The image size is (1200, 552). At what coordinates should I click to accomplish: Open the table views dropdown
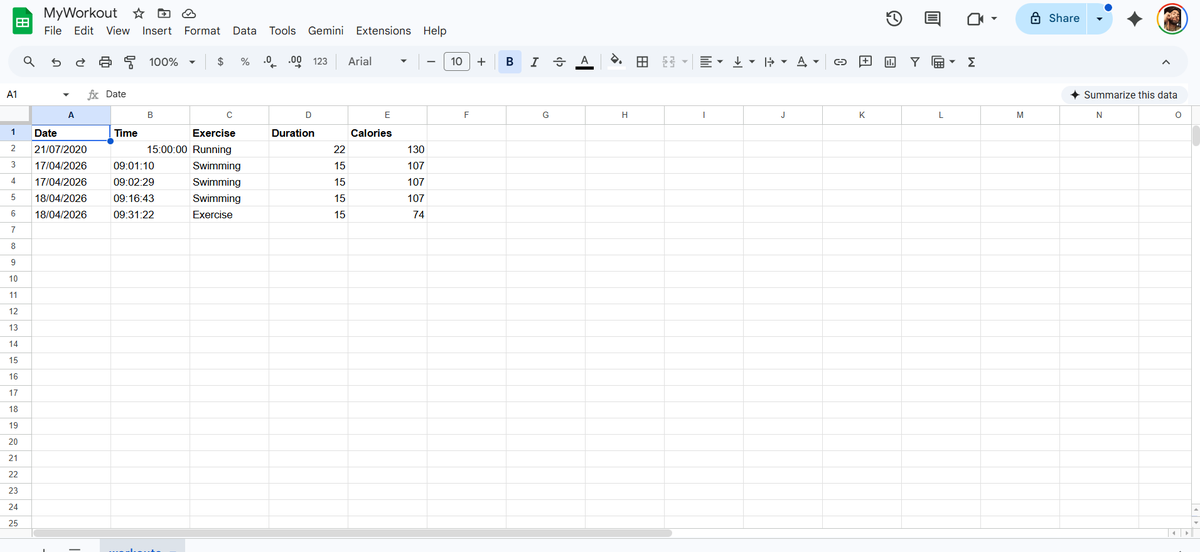pos(942,62)
